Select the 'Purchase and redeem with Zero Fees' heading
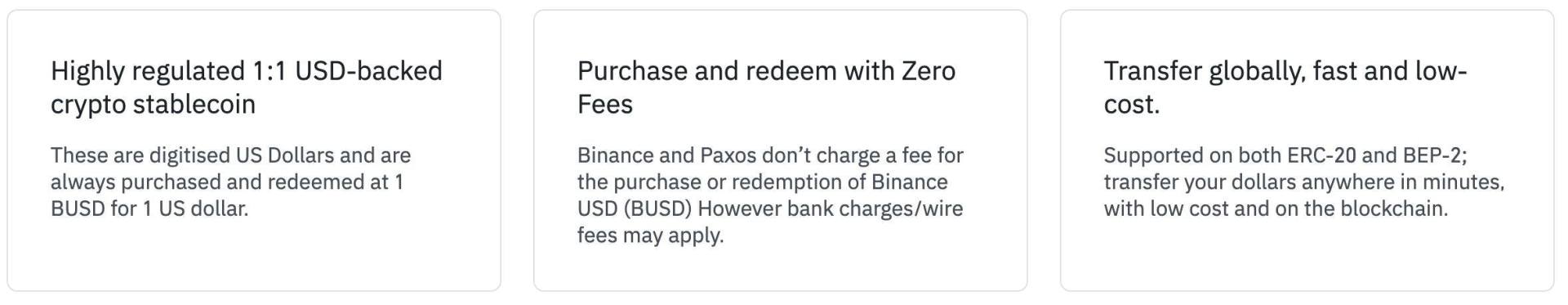 [766, 87]
